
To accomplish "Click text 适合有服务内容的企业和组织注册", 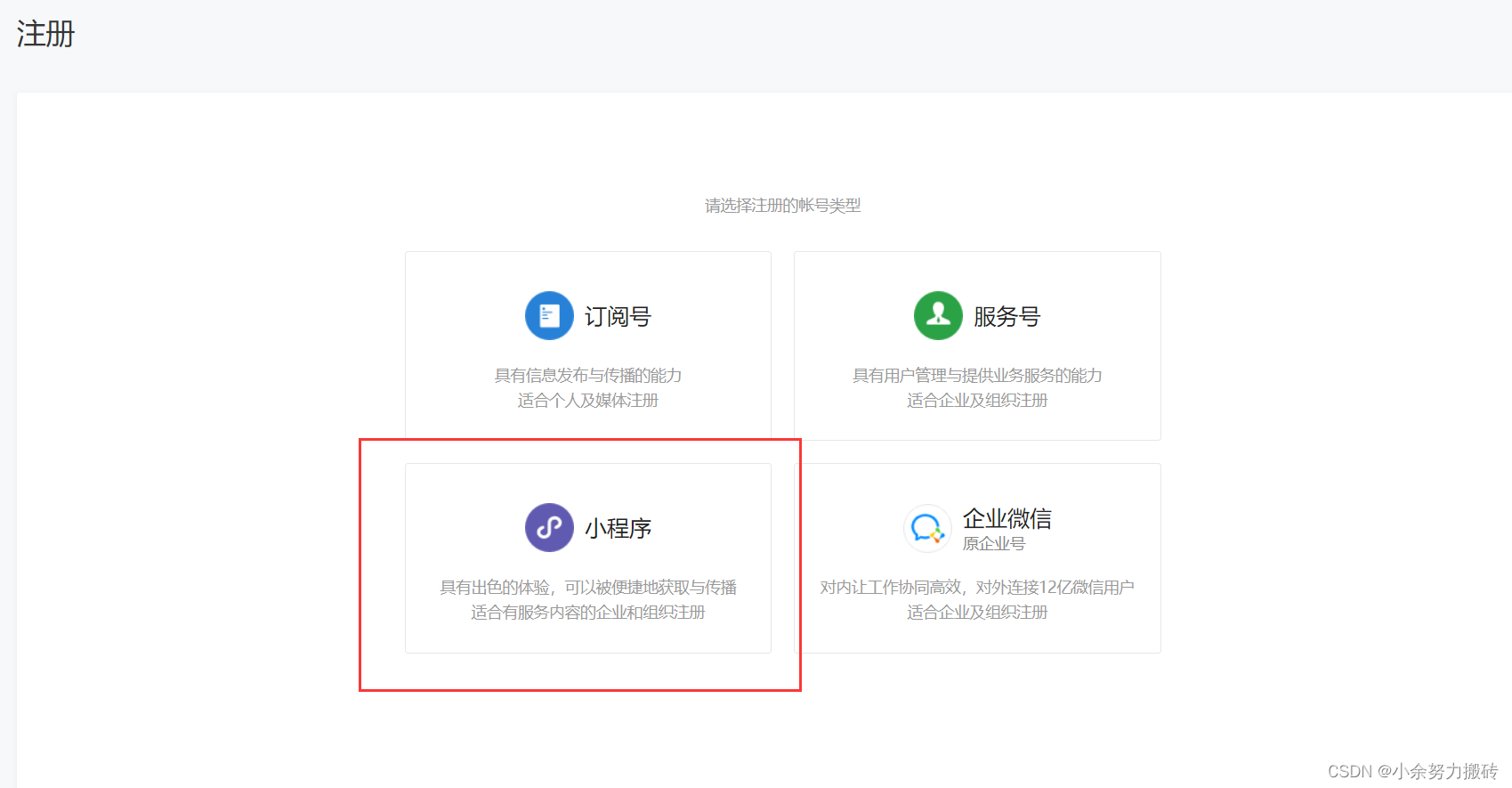I will [x=587, y=612].
